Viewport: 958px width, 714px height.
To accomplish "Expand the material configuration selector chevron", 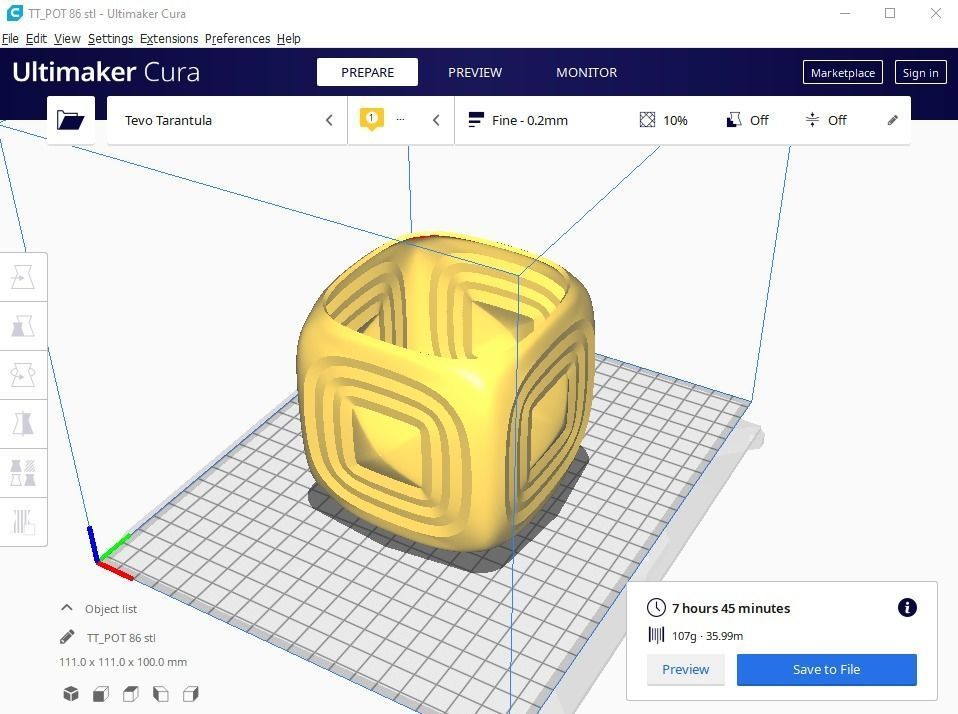I will 436,120.
